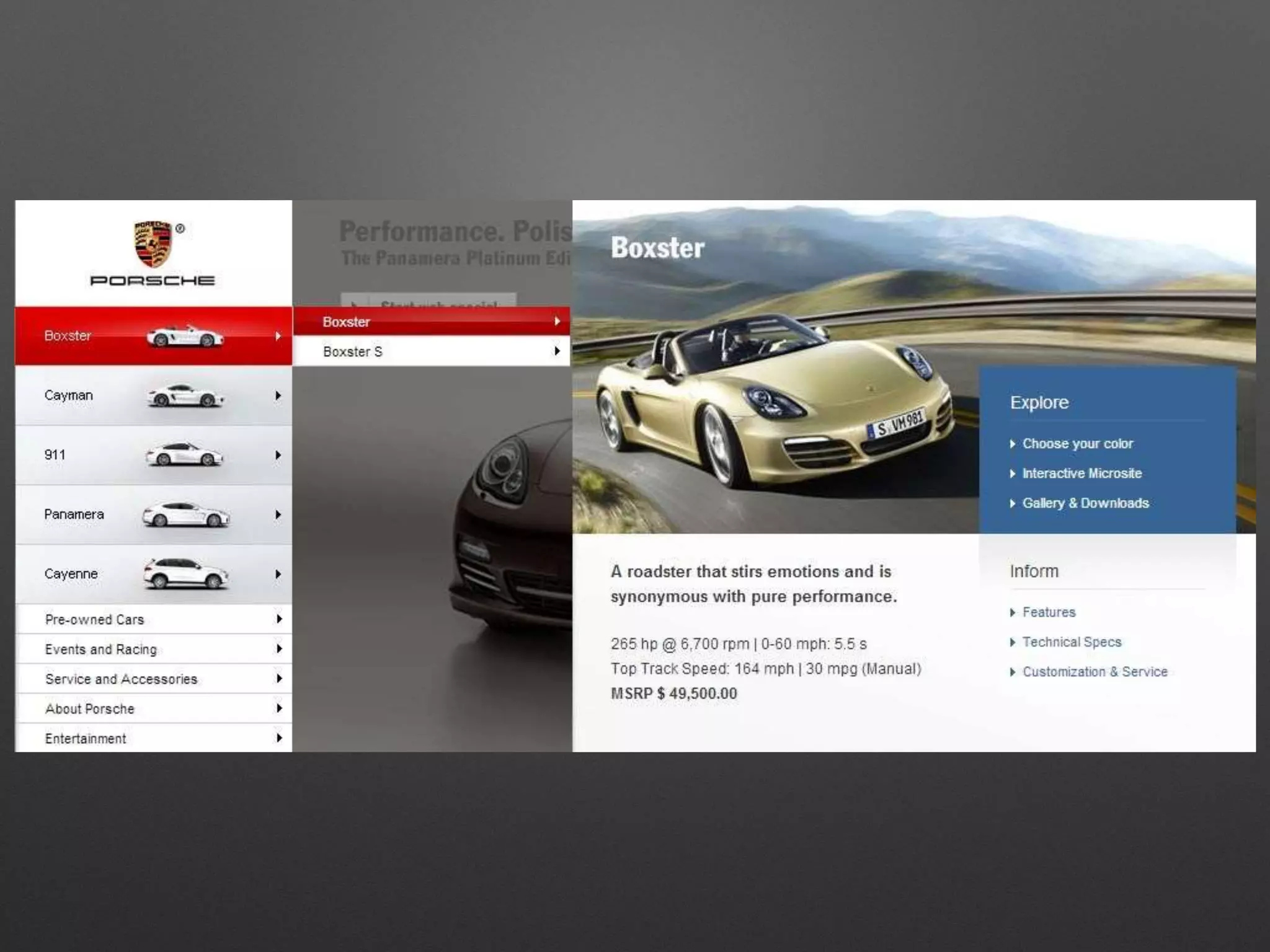Open the Service and Accessories menu
Screen dimensions: 1270x952
[x=122, y=679]
